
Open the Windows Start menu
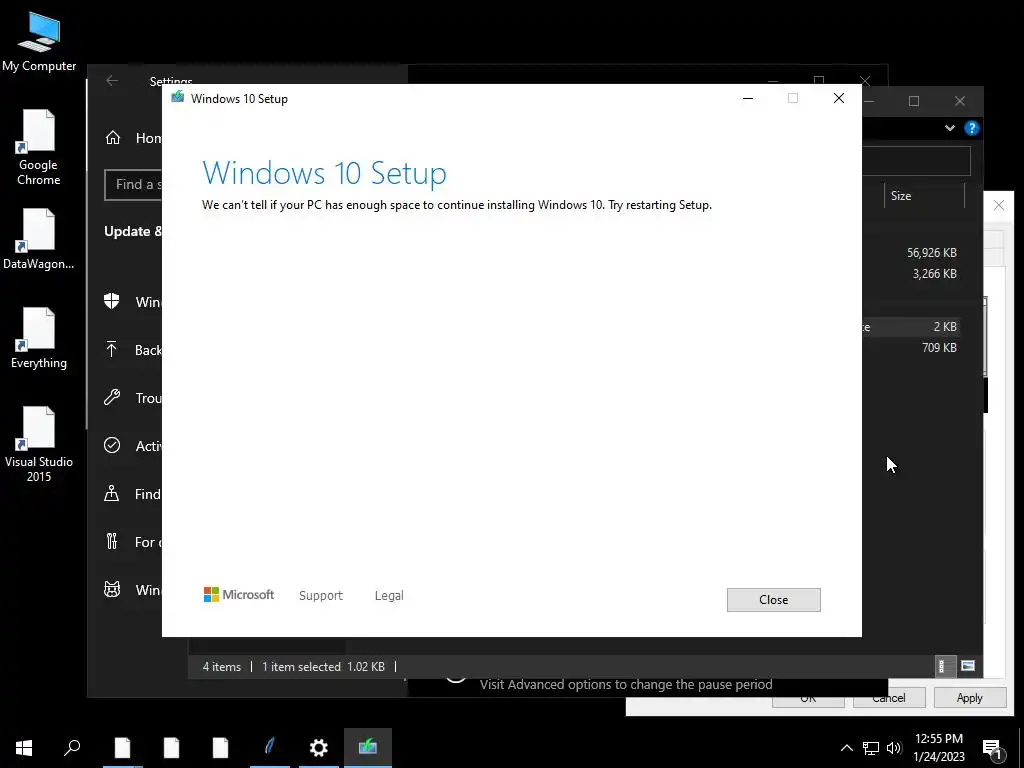point(24,748)
